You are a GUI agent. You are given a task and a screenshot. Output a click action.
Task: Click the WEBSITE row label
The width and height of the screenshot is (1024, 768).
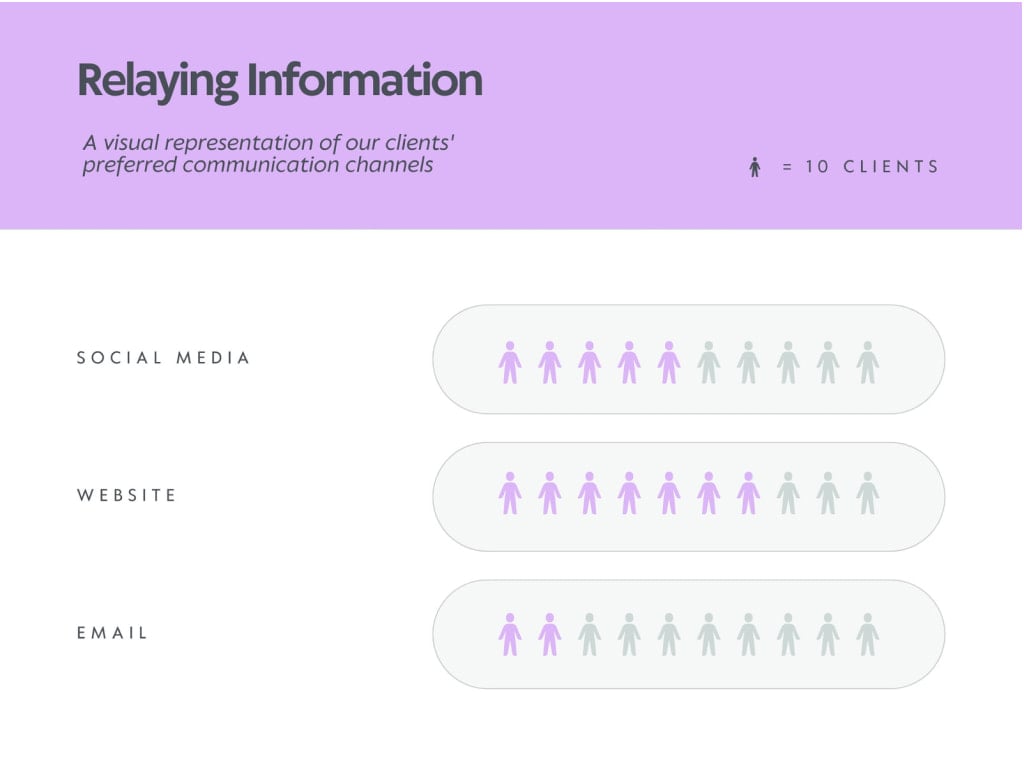click(127, 495)
